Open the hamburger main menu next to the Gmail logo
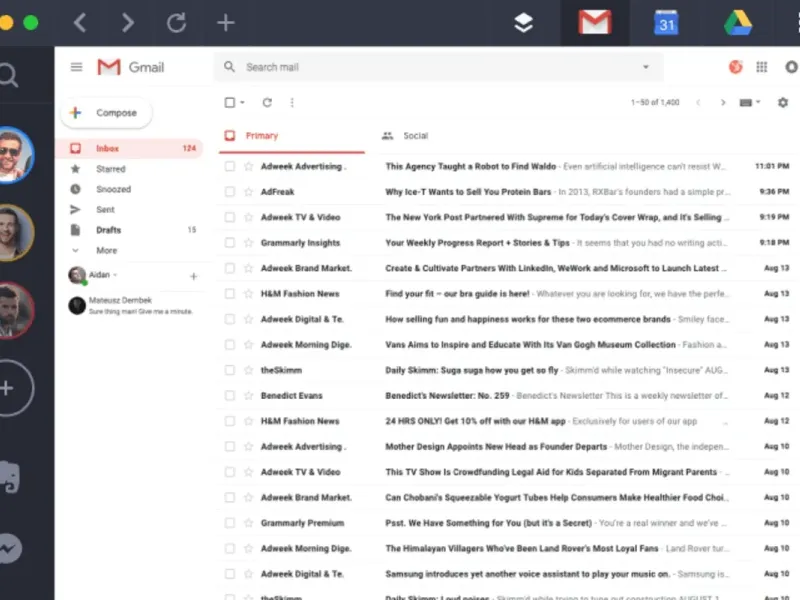The width and height of the screenshot is (800, 600). pyautogui.click(x=77, y=67)
